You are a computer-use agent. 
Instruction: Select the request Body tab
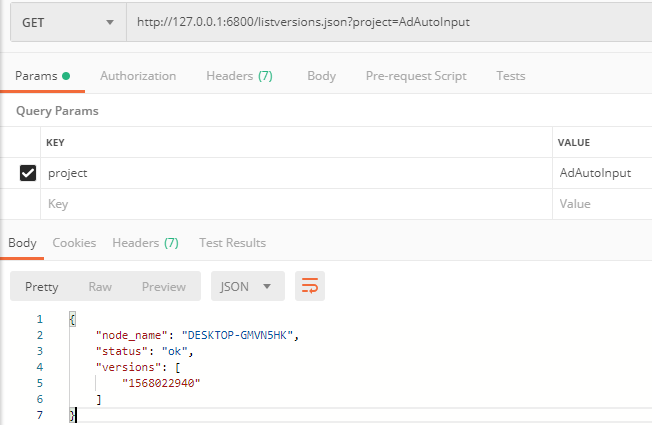point(321,76)
